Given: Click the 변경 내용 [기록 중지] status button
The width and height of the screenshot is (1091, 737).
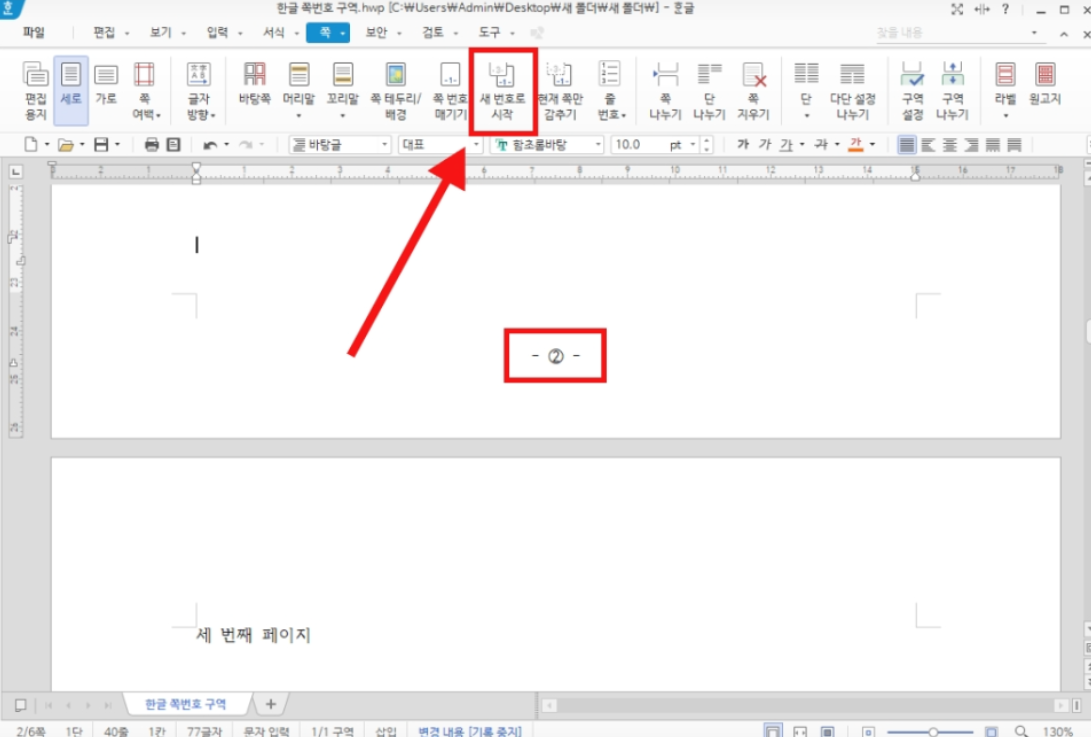Looking at the screenshot, I should 470,731.
